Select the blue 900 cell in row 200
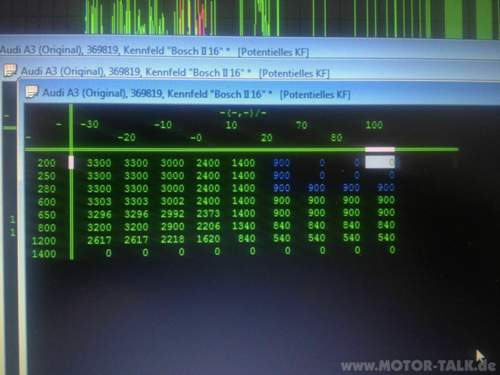 pos(281,163)
